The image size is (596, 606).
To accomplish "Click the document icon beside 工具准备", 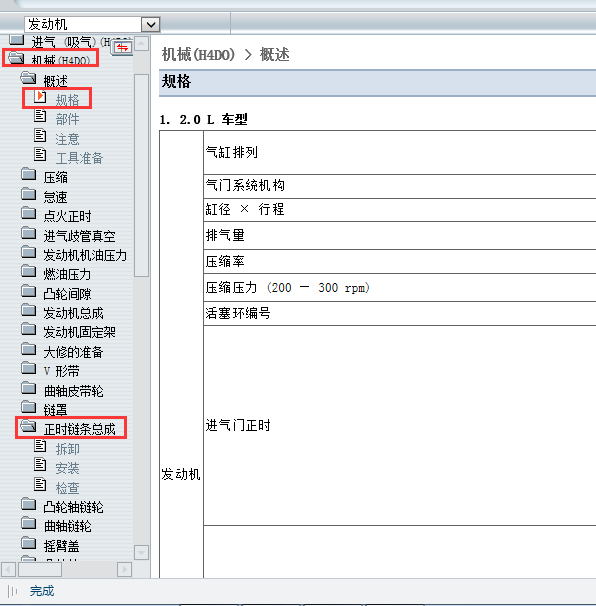I will (x=40, y=155).
